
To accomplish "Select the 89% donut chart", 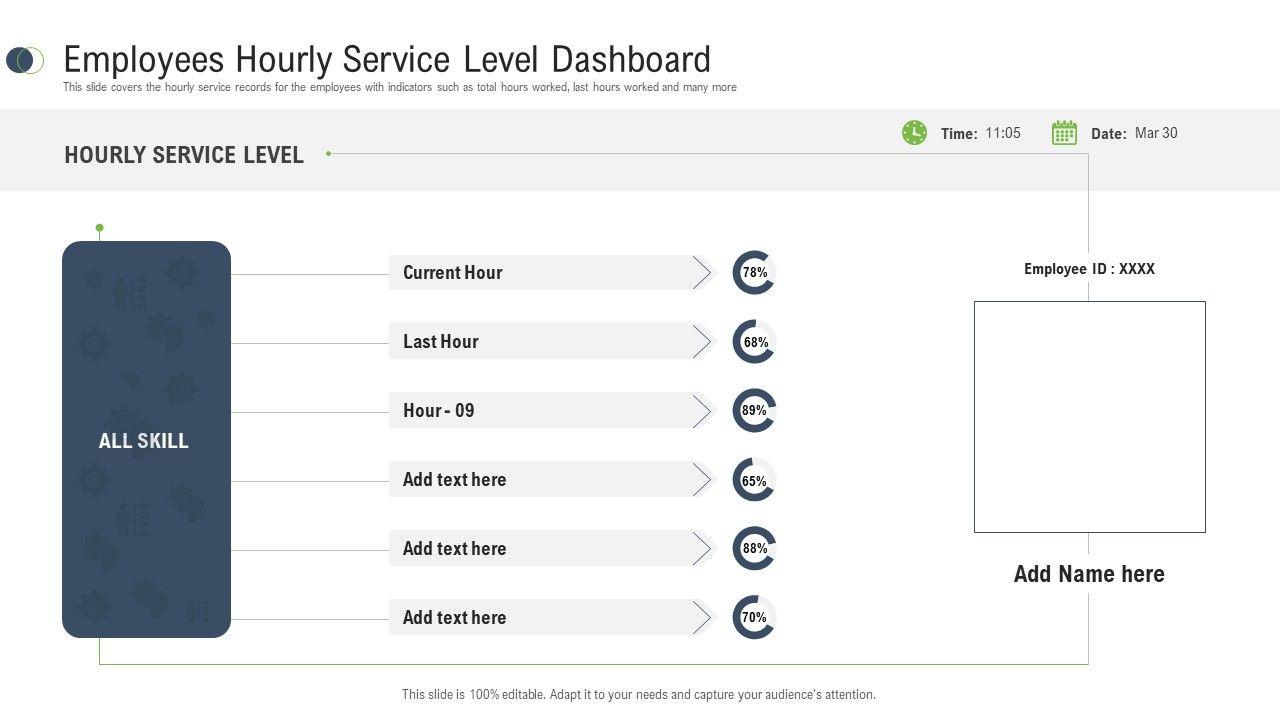I will click(x=754, y=410).
